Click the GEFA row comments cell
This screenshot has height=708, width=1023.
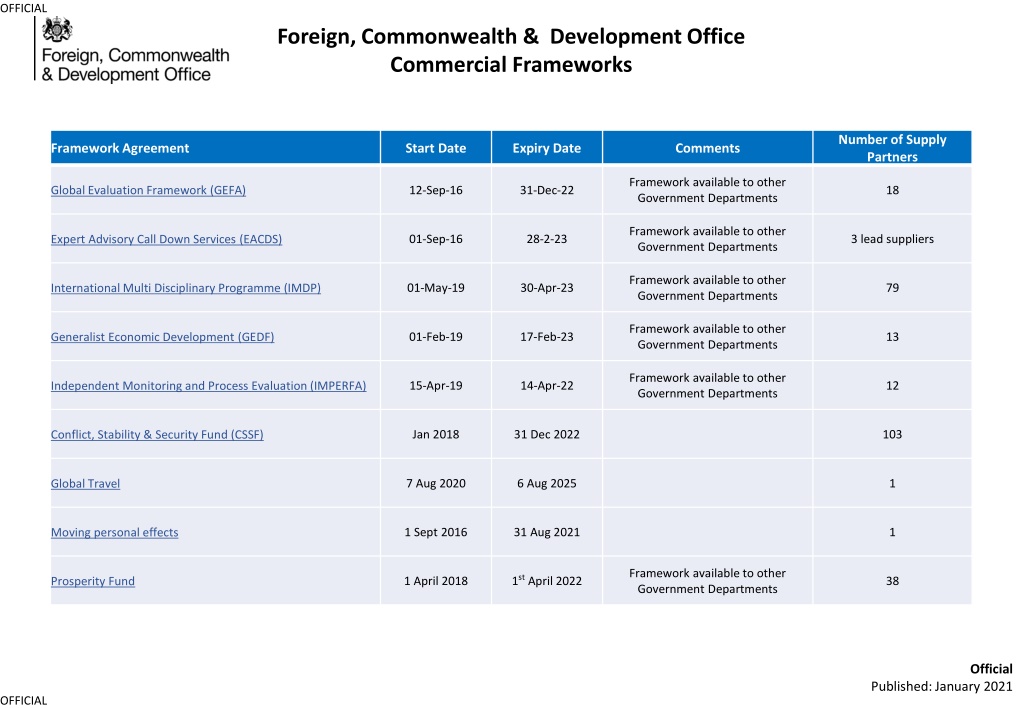pyautogui.click(x=708, y=190)
